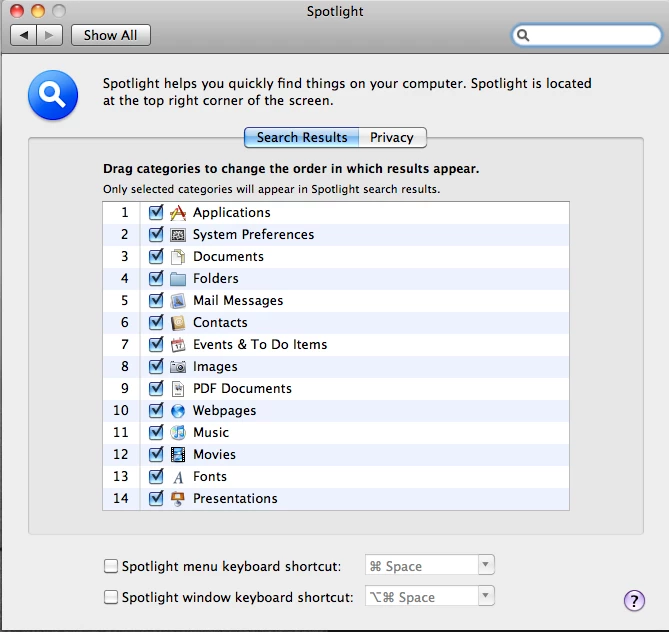The image size is (669, 632).
Task: Go back with the left arrow button
Action: (x=23, y=35)
